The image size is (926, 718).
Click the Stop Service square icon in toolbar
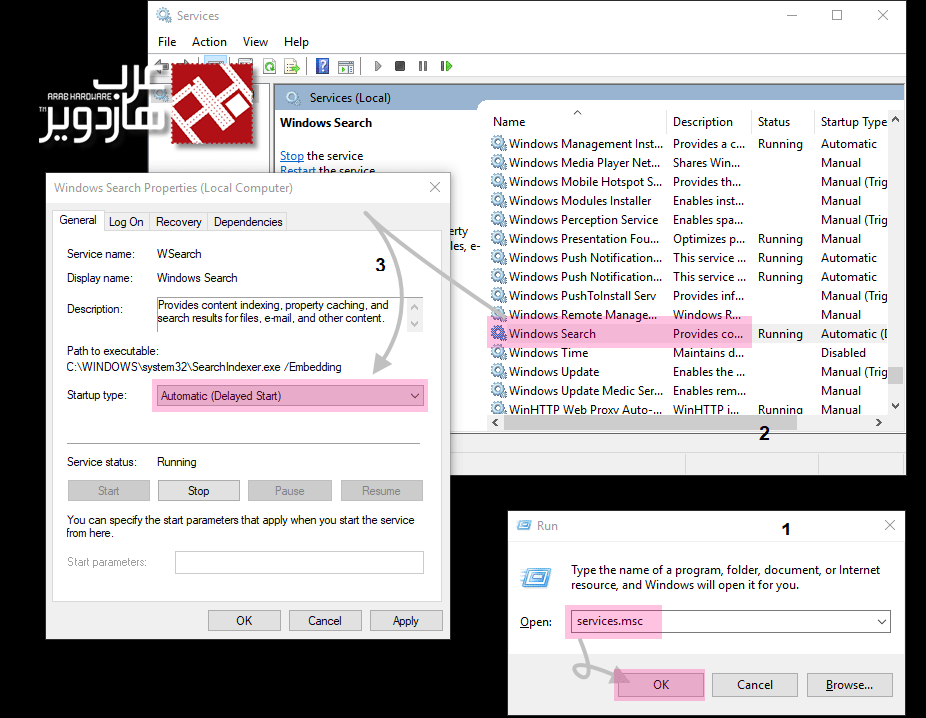[x=400, y=66]
